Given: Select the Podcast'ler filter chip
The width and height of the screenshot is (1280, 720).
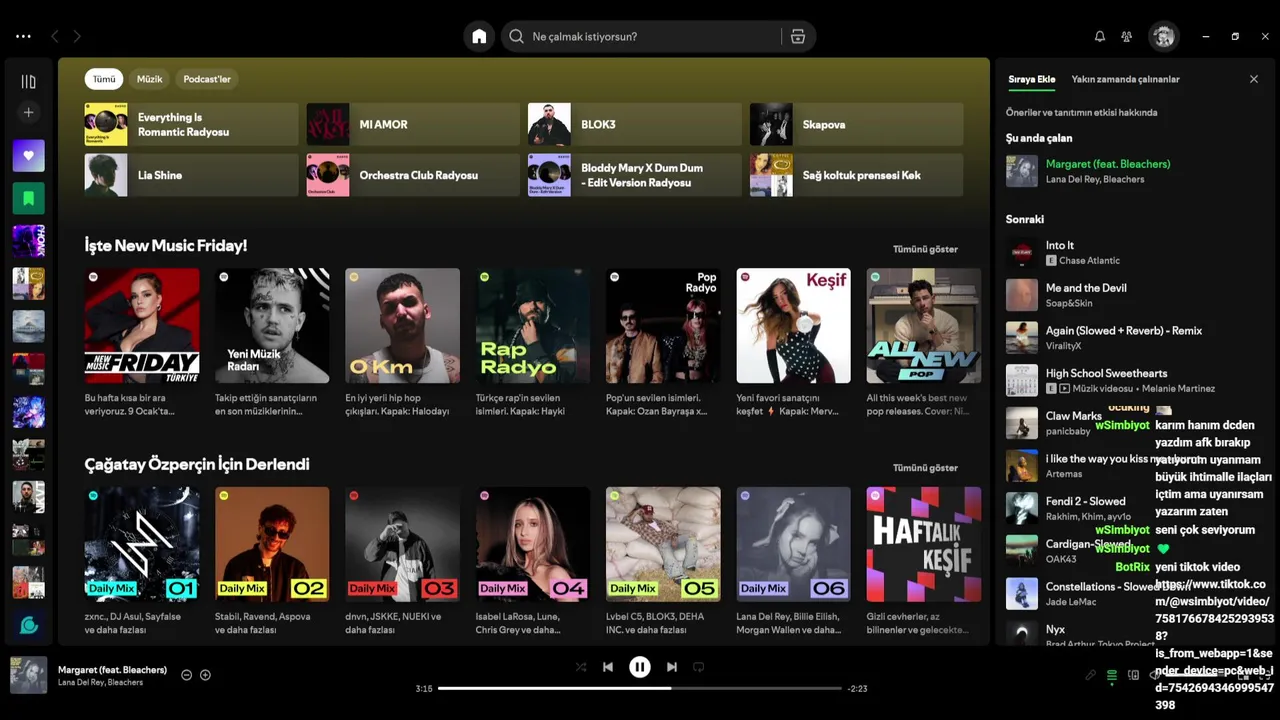Looking at the screenshot, I should (x=207, y=79).
